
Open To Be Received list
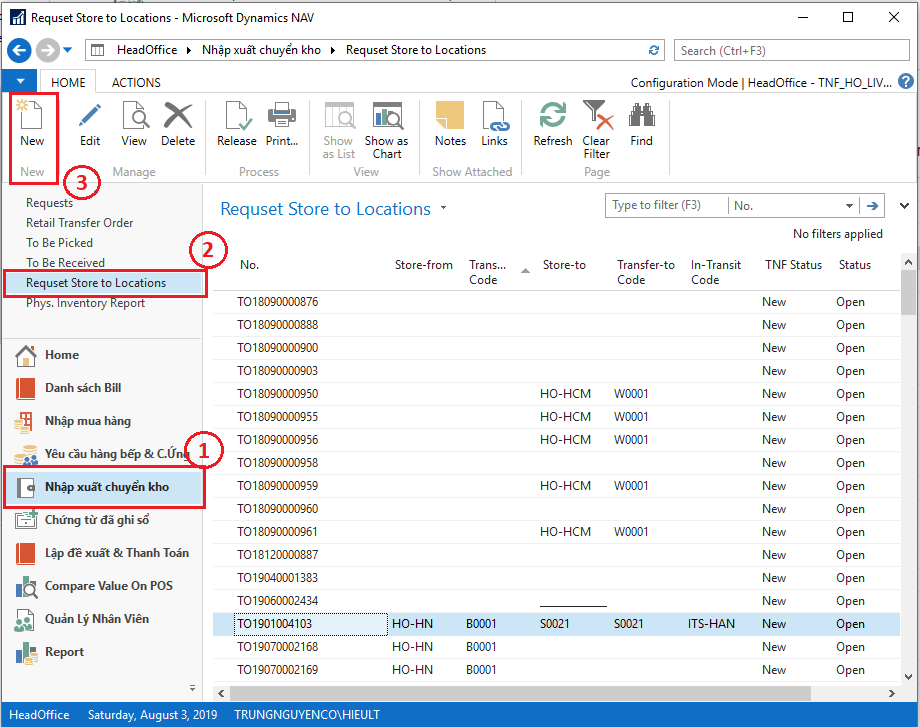65,263
